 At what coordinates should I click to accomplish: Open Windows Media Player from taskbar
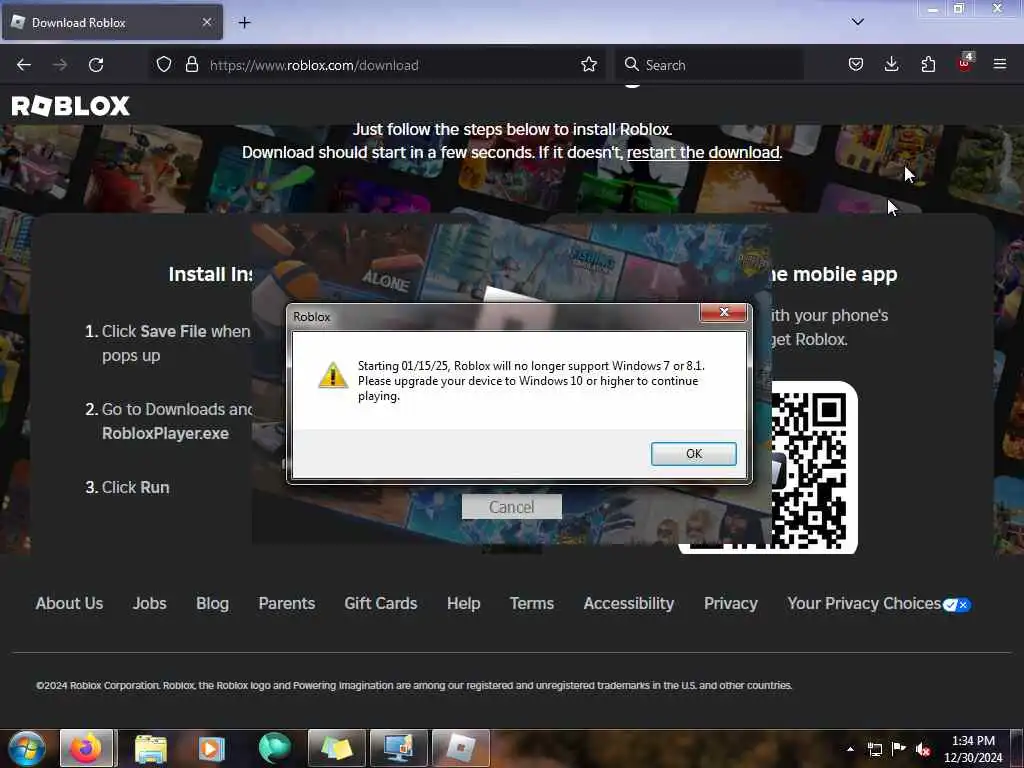coord(212,748)
